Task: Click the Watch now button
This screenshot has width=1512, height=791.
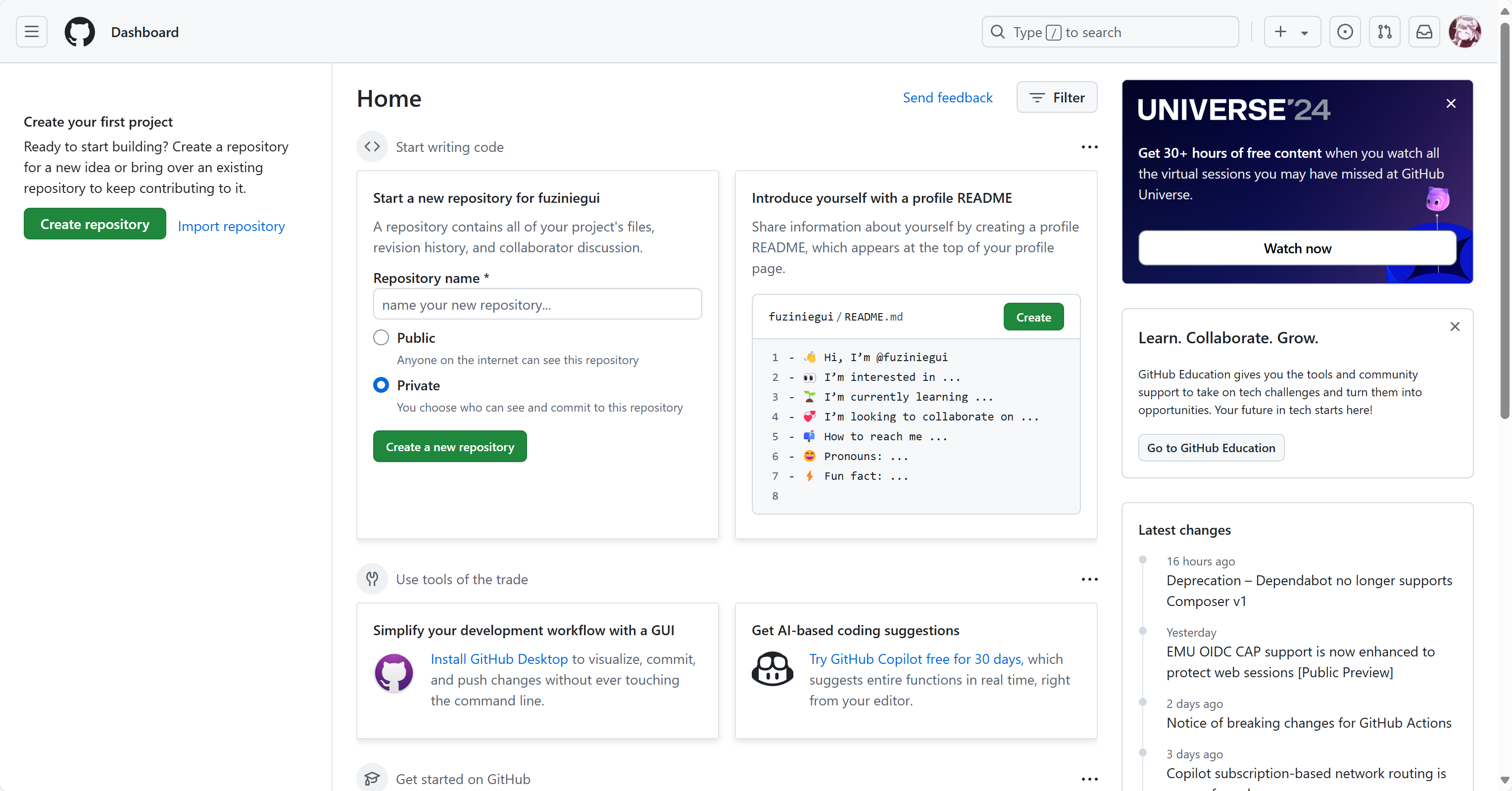Action: (x=1297, y=248)
